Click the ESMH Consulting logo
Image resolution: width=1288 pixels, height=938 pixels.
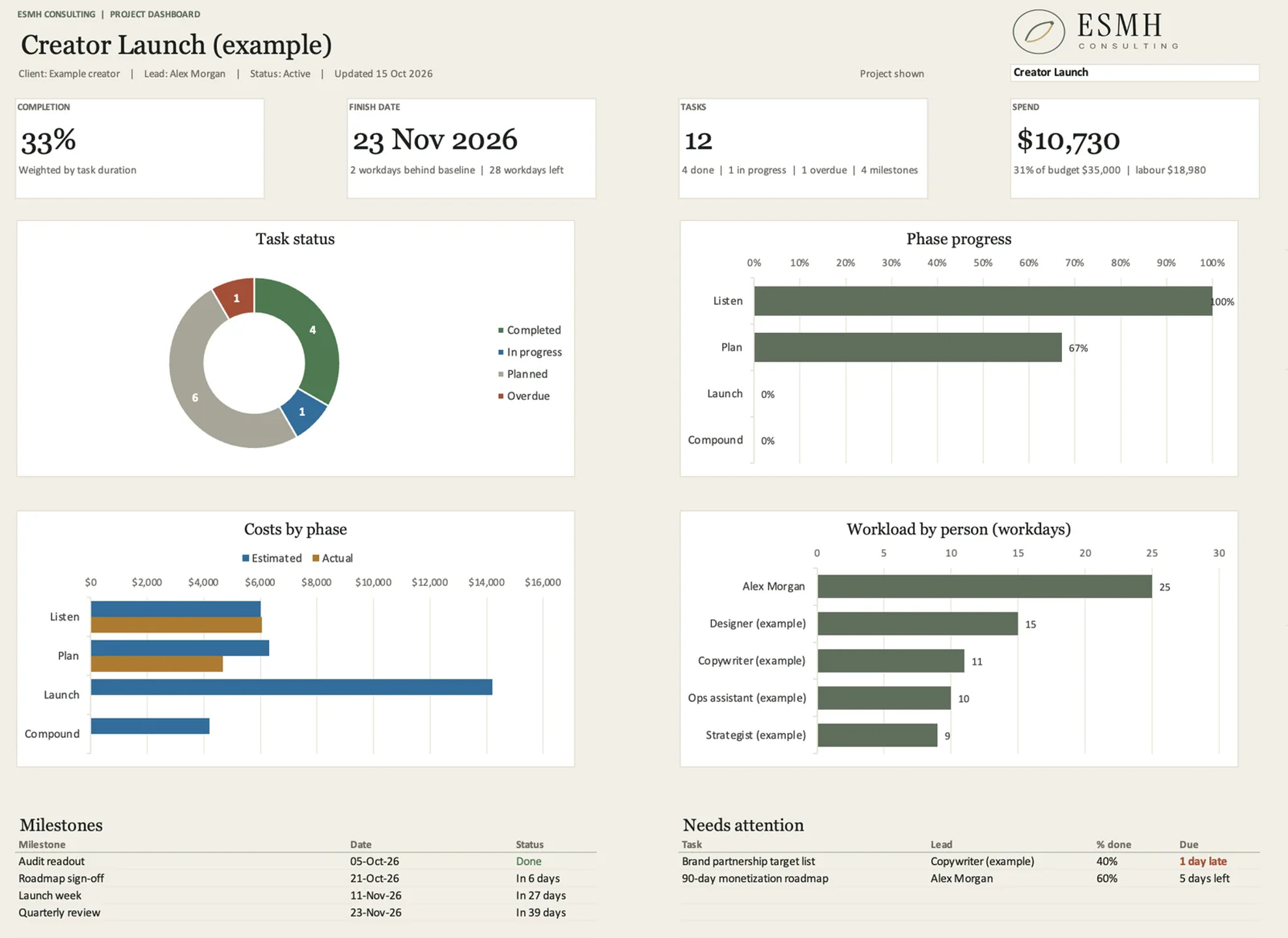point(1096,31)
